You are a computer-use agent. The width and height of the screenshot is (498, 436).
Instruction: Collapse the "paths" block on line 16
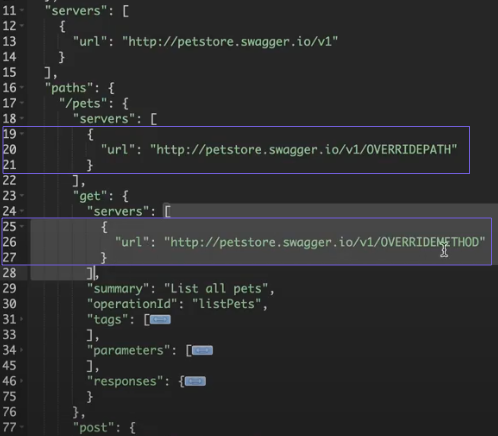click(22, 88)
